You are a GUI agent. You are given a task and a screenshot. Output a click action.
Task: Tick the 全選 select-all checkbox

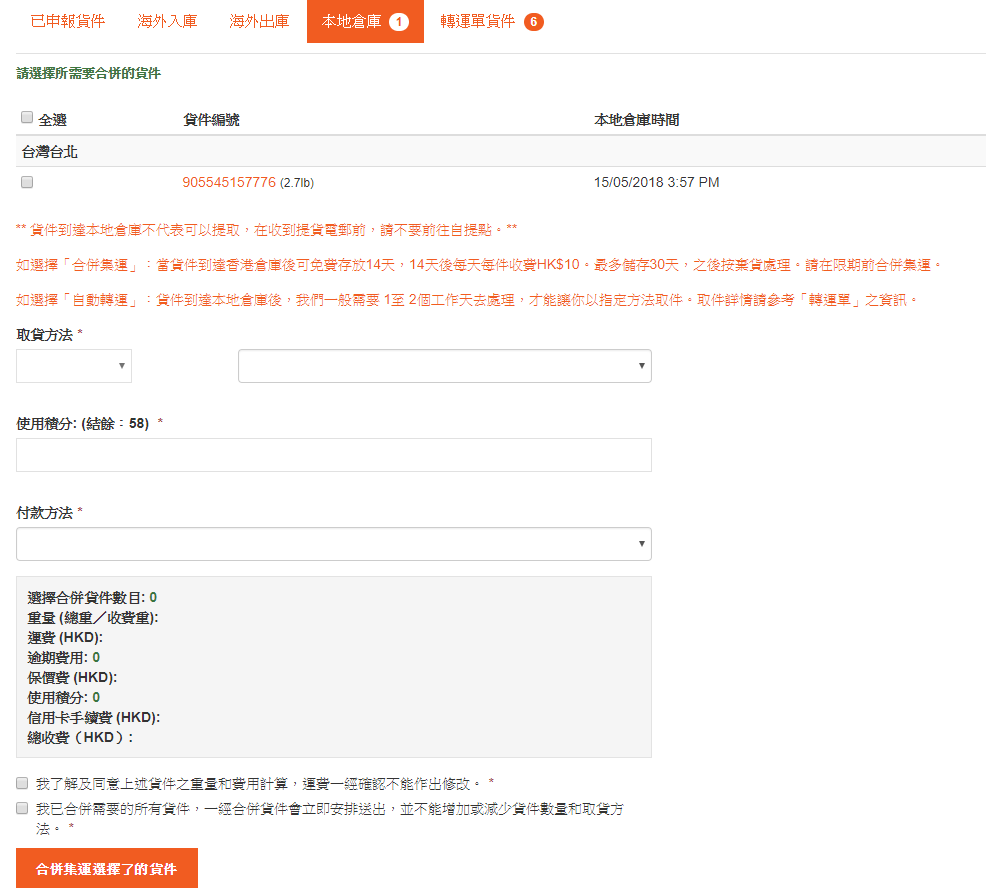[27, 118]
